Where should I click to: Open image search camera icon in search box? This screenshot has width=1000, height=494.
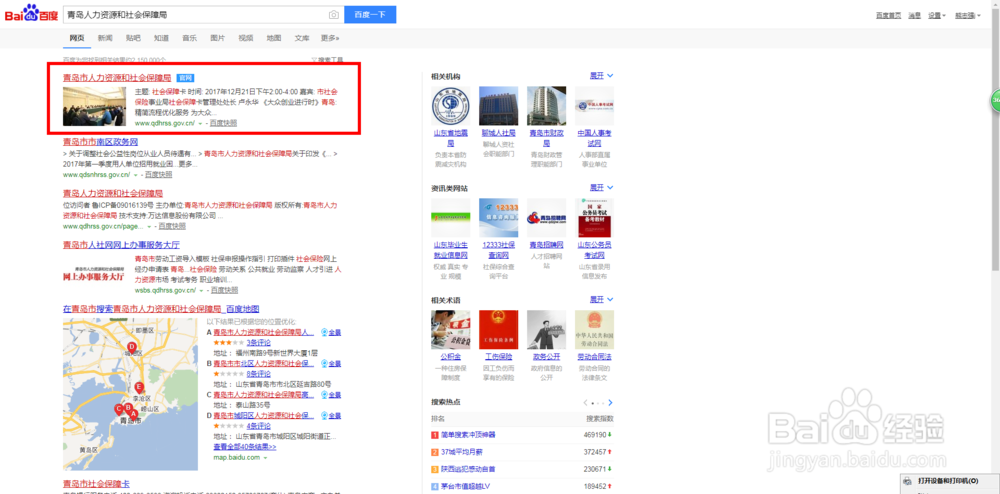click(334, 15)
